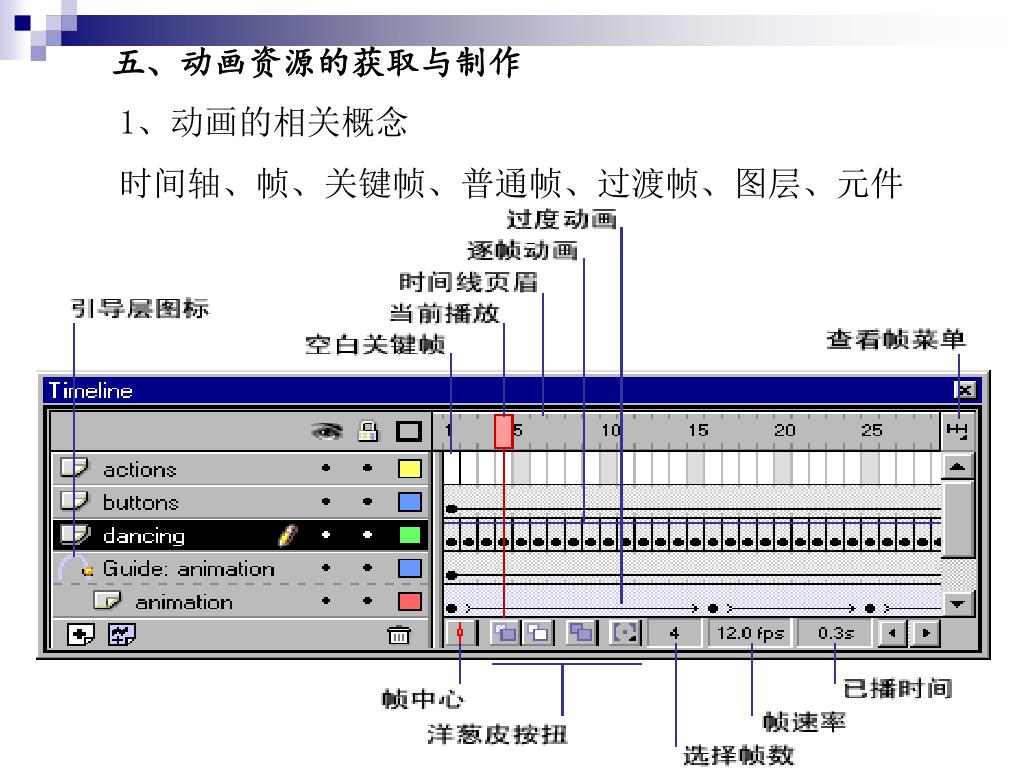Click the current frame number 4

[x=674, y=633]
